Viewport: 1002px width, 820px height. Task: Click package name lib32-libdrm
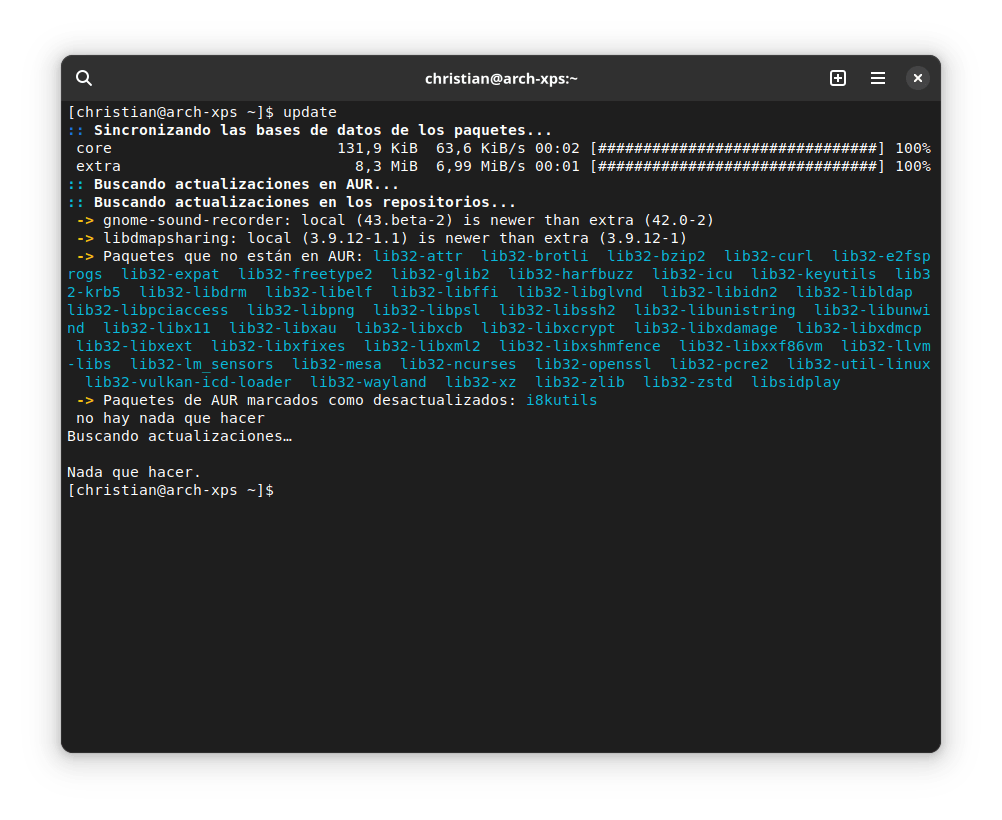[x=193, y=292]
